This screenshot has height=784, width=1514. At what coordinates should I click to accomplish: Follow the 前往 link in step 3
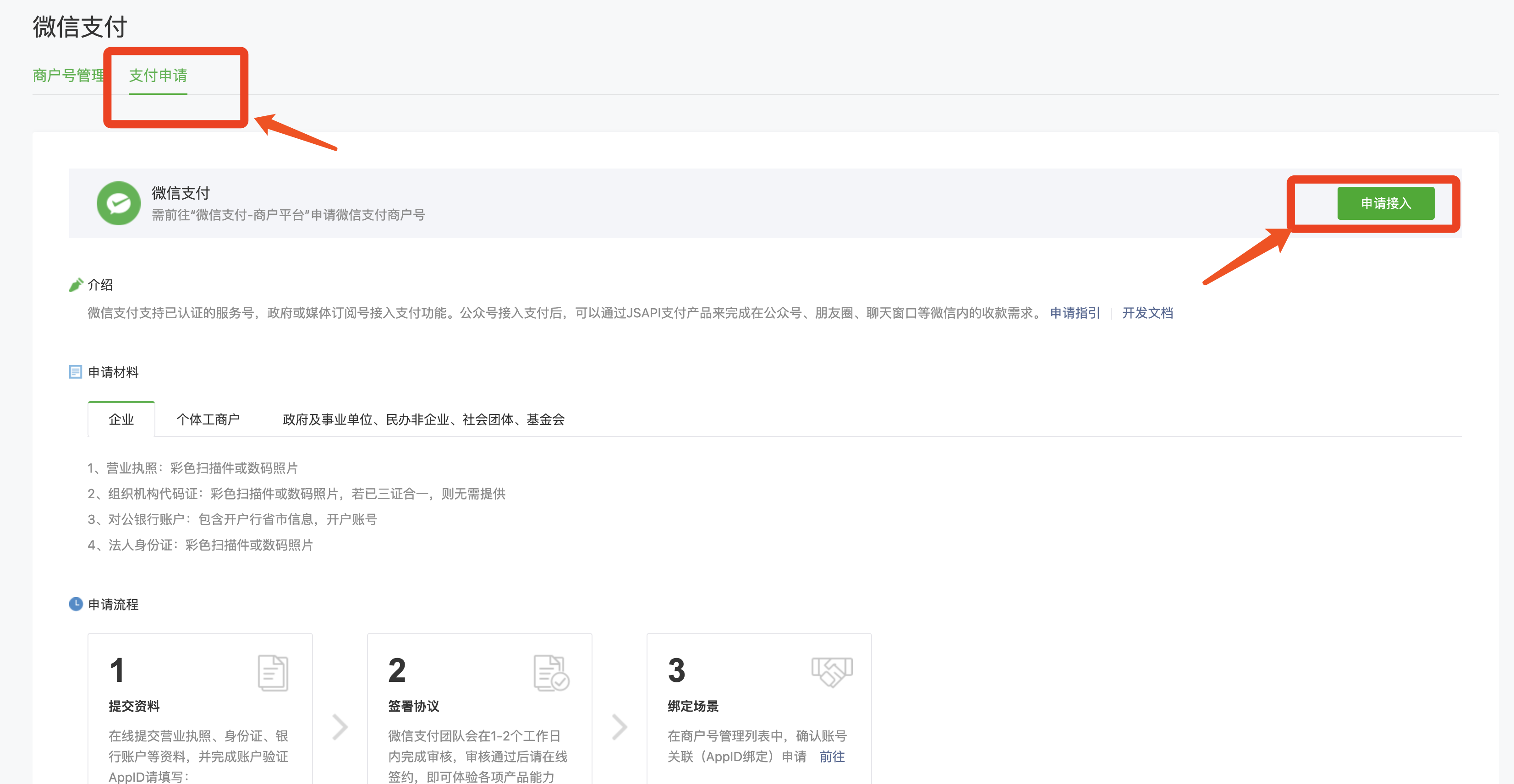click(832, 757)
